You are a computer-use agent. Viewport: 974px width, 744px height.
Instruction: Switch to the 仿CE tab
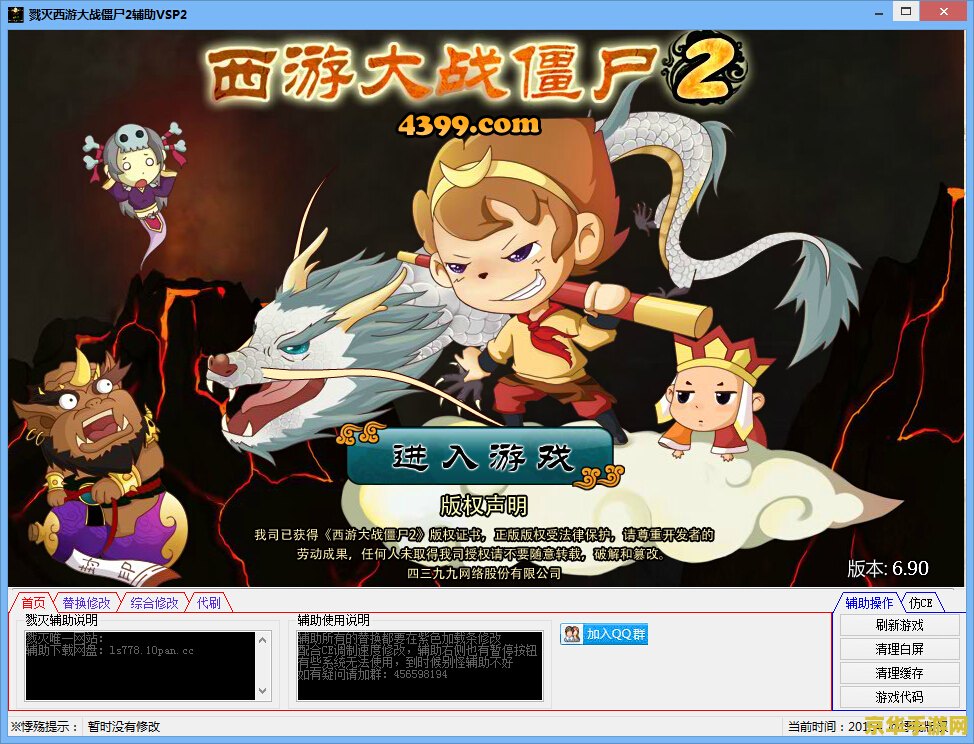click(x=921, y=602)
